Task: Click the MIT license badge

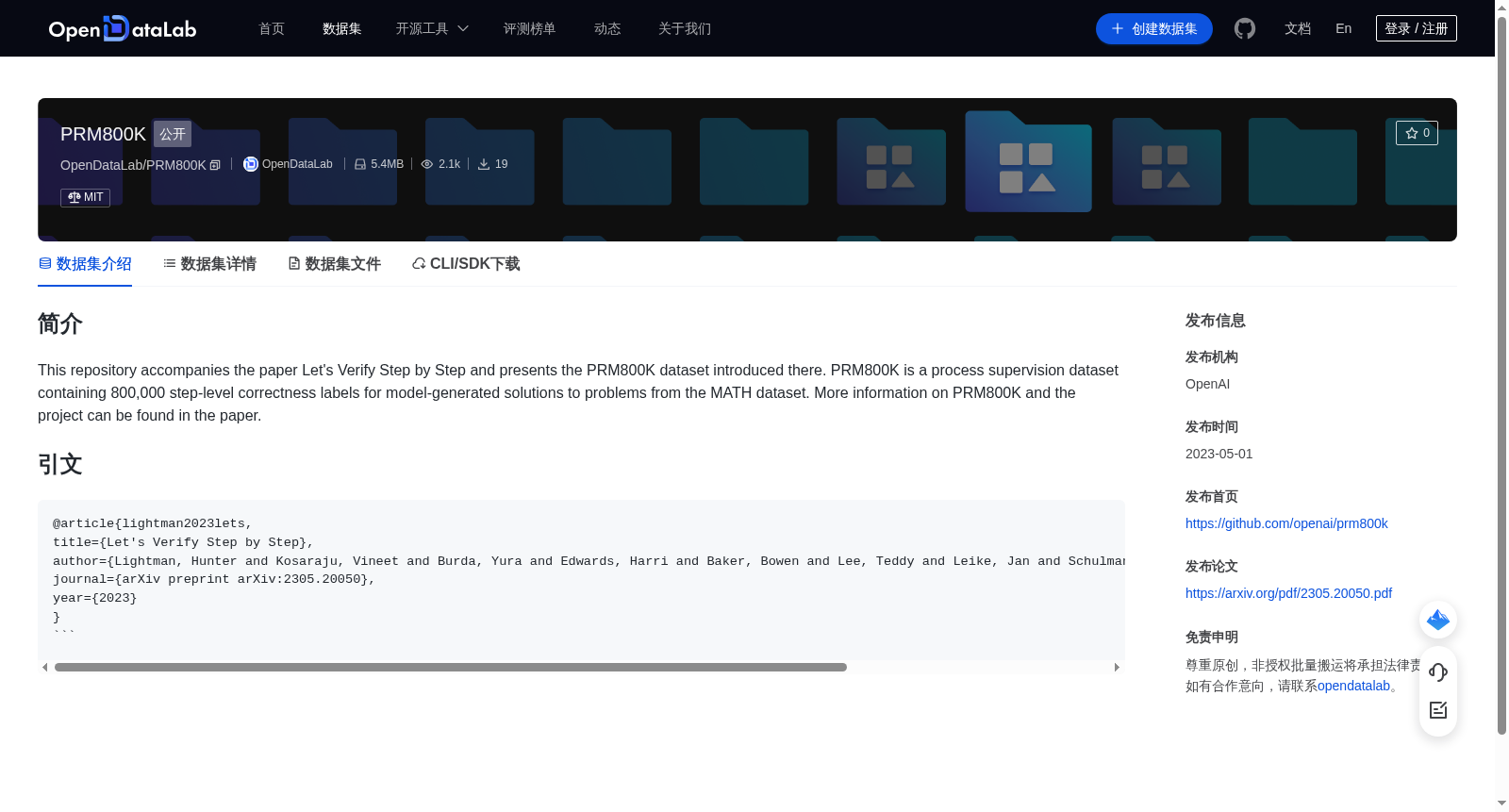Action: (85, 197)
